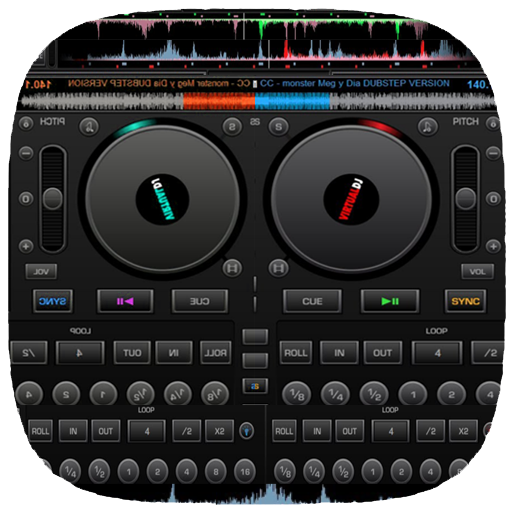The image size is (512, 512).
Task: Click the mirrored CUE button on the left deck
Action: [x=200, y=301]
